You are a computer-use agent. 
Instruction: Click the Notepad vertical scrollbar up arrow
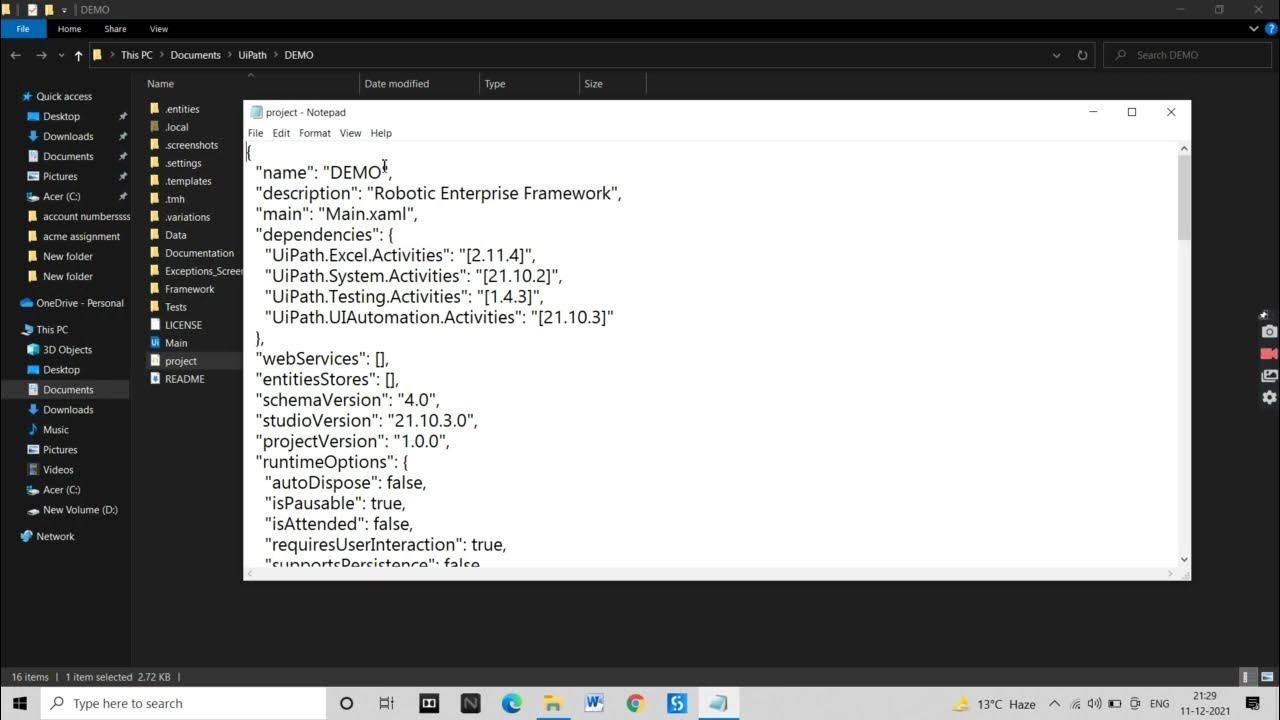[x=1184, y=149]
